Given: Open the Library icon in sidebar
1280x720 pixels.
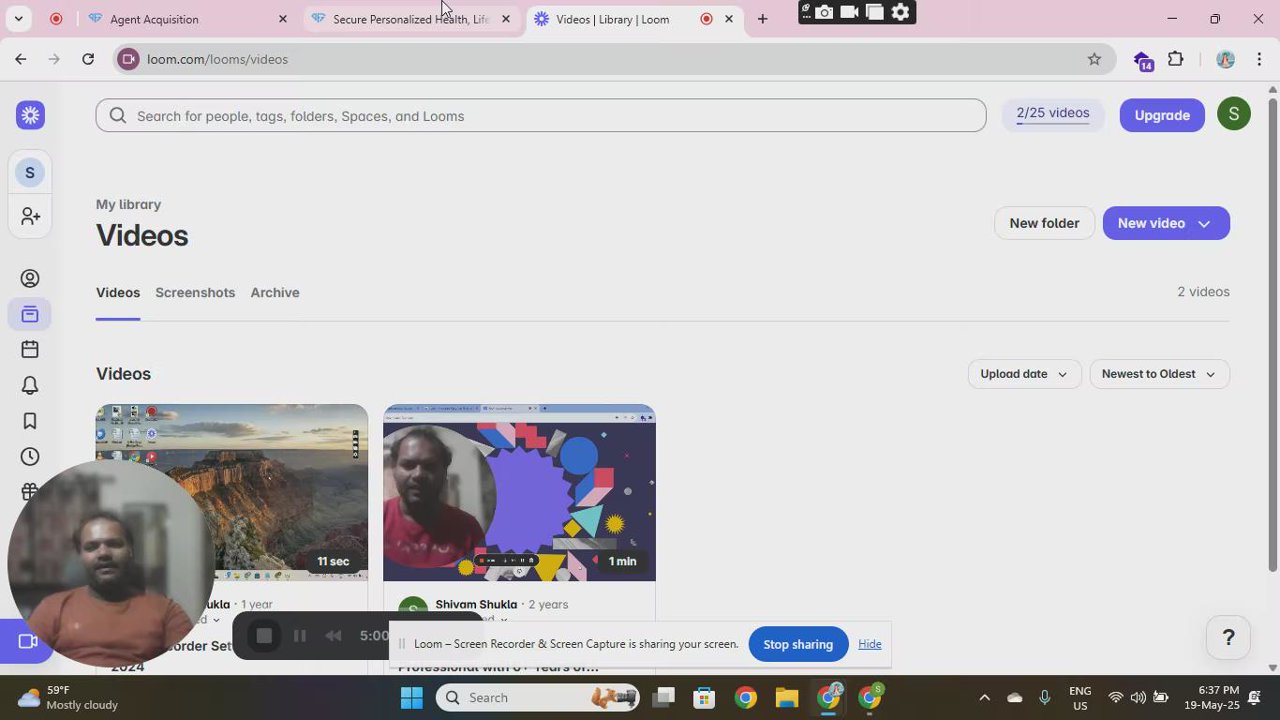Looking at the screenshot, I should [30, 315].
